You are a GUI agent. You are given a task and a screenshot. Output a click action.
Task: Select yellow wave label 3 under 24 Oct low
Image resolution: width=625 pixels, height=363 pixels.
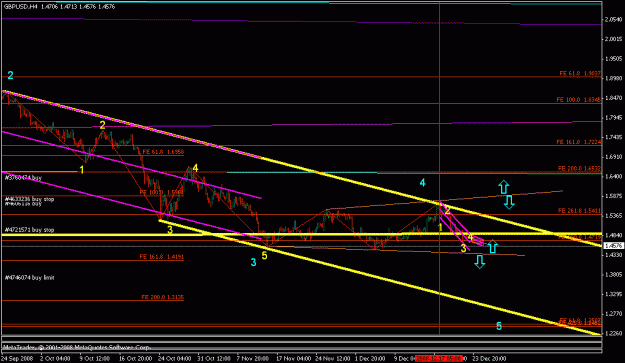170,230
